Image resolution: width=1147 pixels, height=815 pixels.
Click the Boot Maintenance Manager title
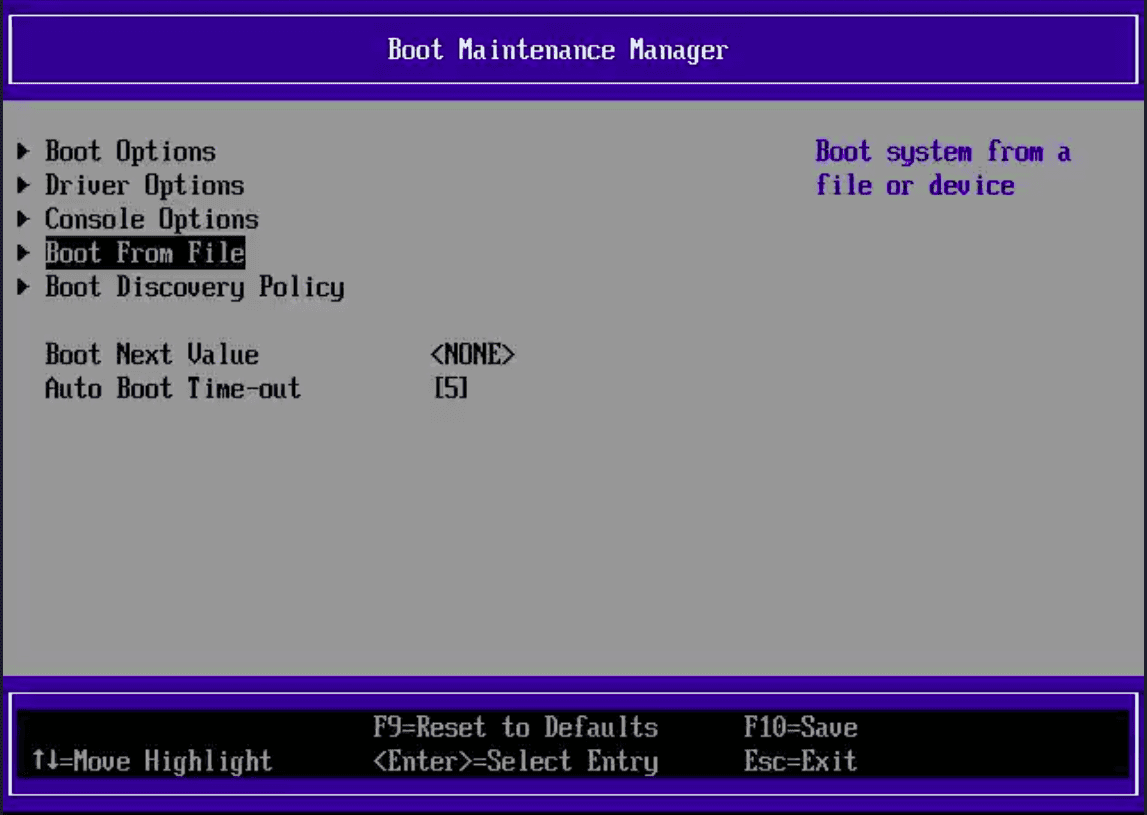tap(557, 50)
